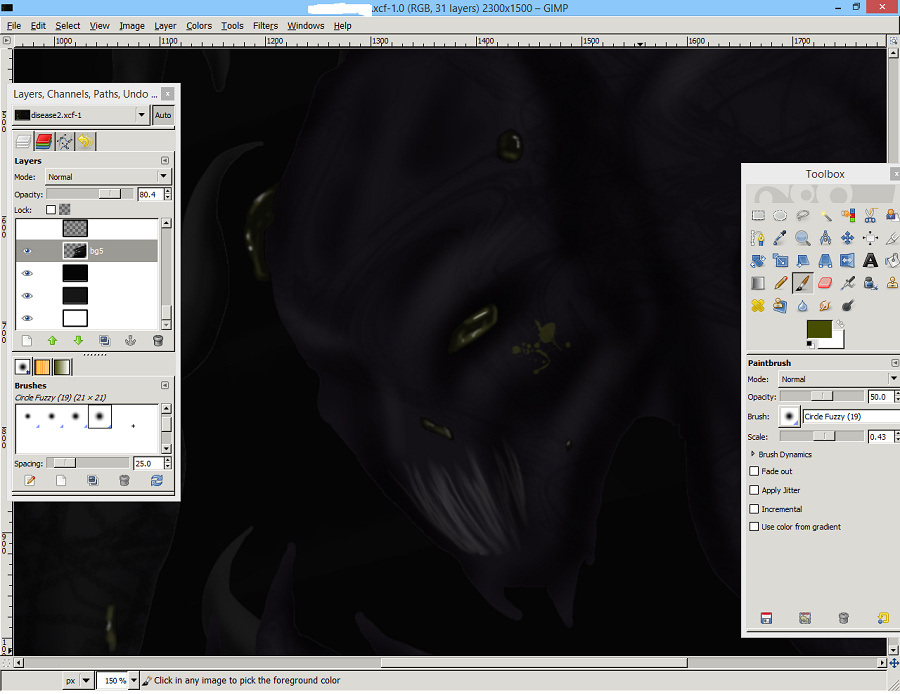Refresh brushes with the blue arrows icon
This screenshot has width=900, height=694.
tap(157, 481)
